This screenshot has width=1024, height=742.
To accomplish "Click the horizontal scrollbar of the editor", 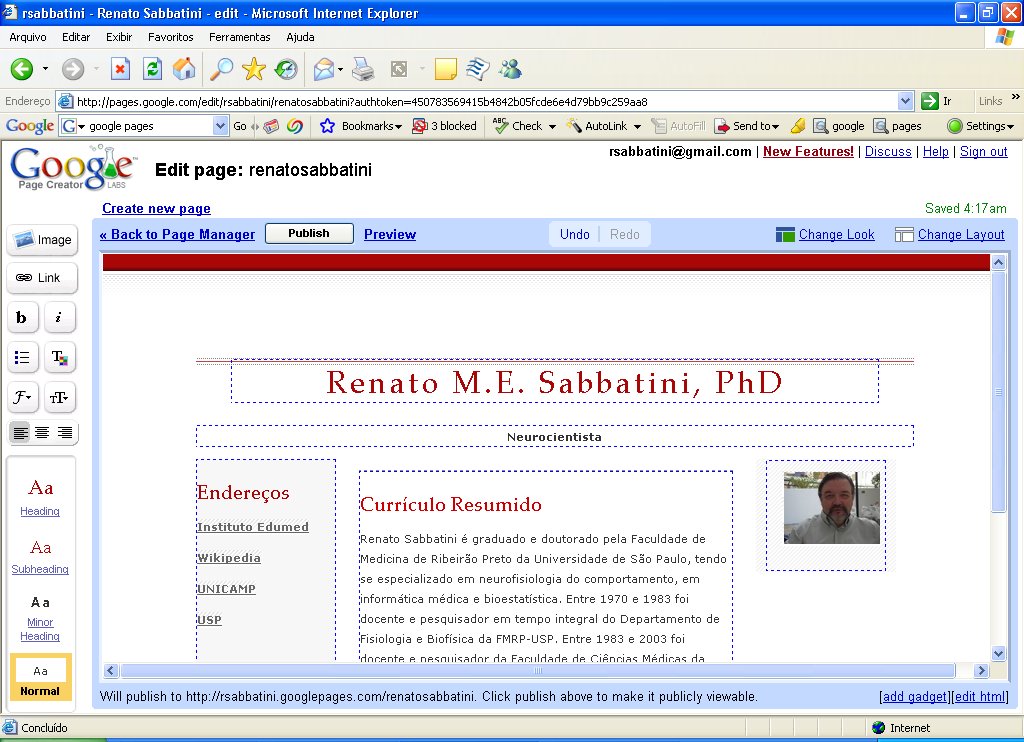I will pyautogui.click(x=538, y=670).
